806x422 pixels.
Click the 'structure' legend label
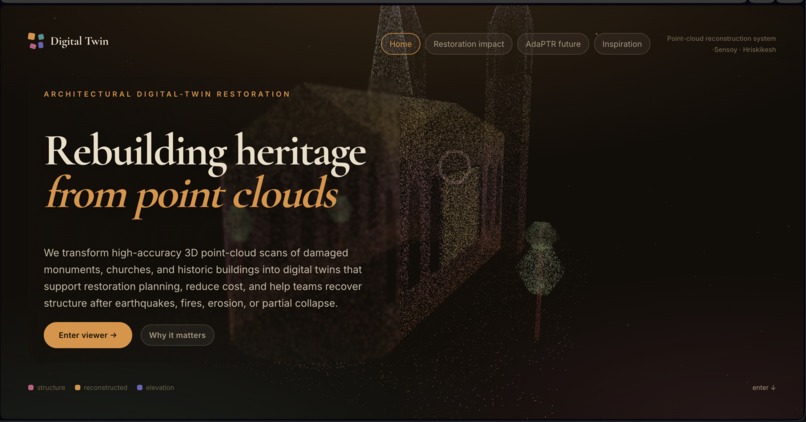(51, 388)
